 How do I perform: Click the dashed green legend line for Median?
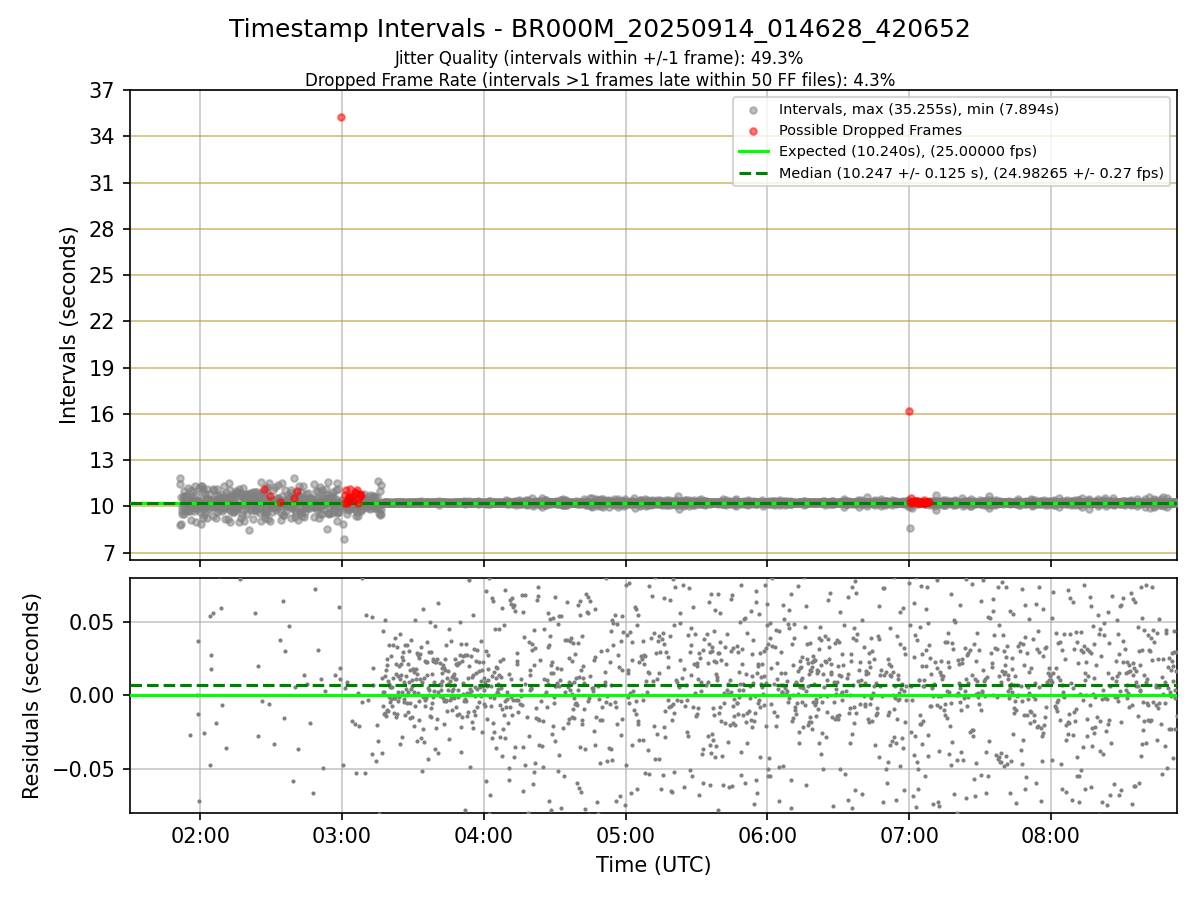coord(754,173)
